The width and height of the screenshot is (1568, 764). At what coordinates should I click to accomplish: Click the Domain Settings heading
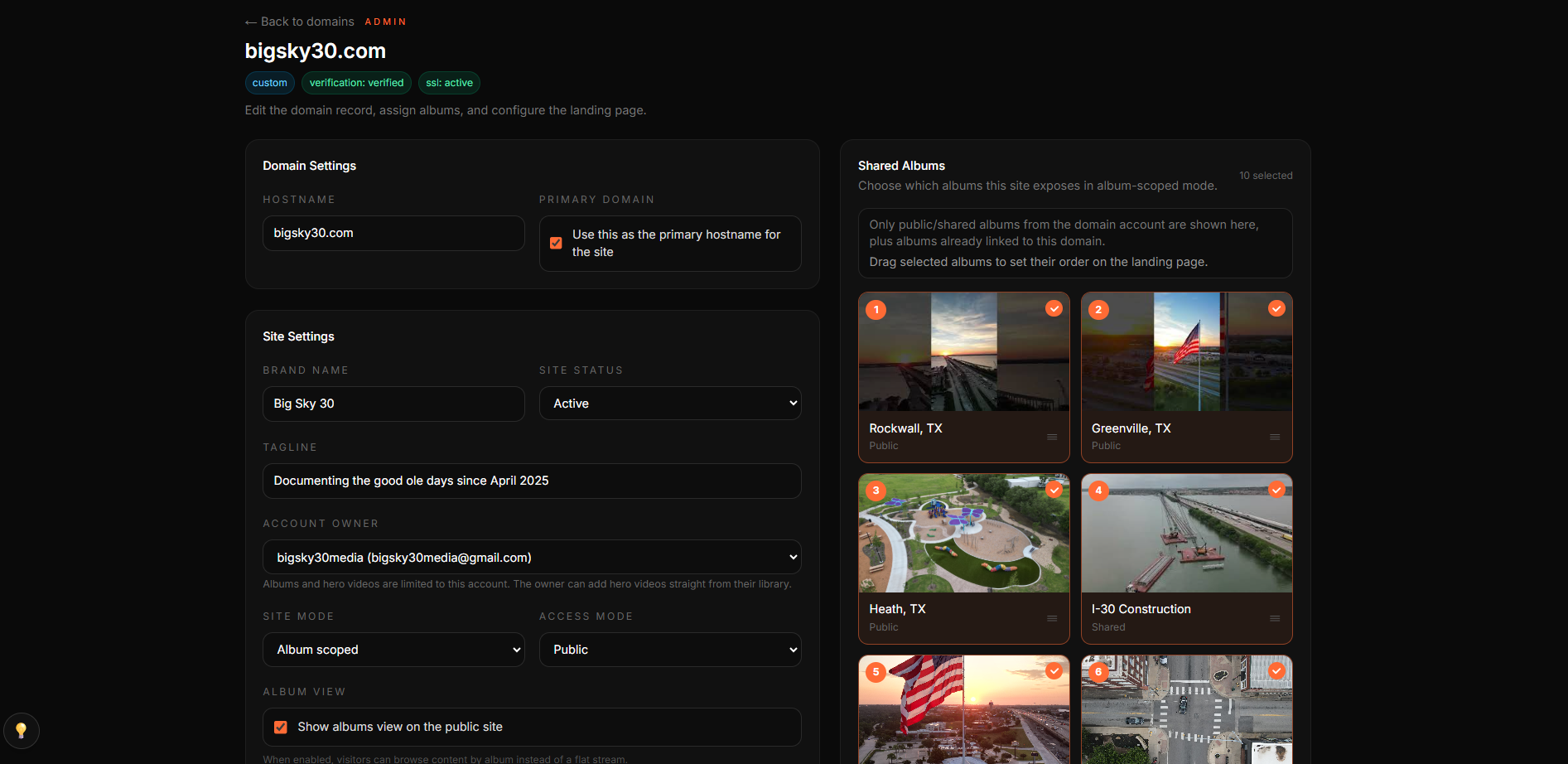click(x=310, y=166)
